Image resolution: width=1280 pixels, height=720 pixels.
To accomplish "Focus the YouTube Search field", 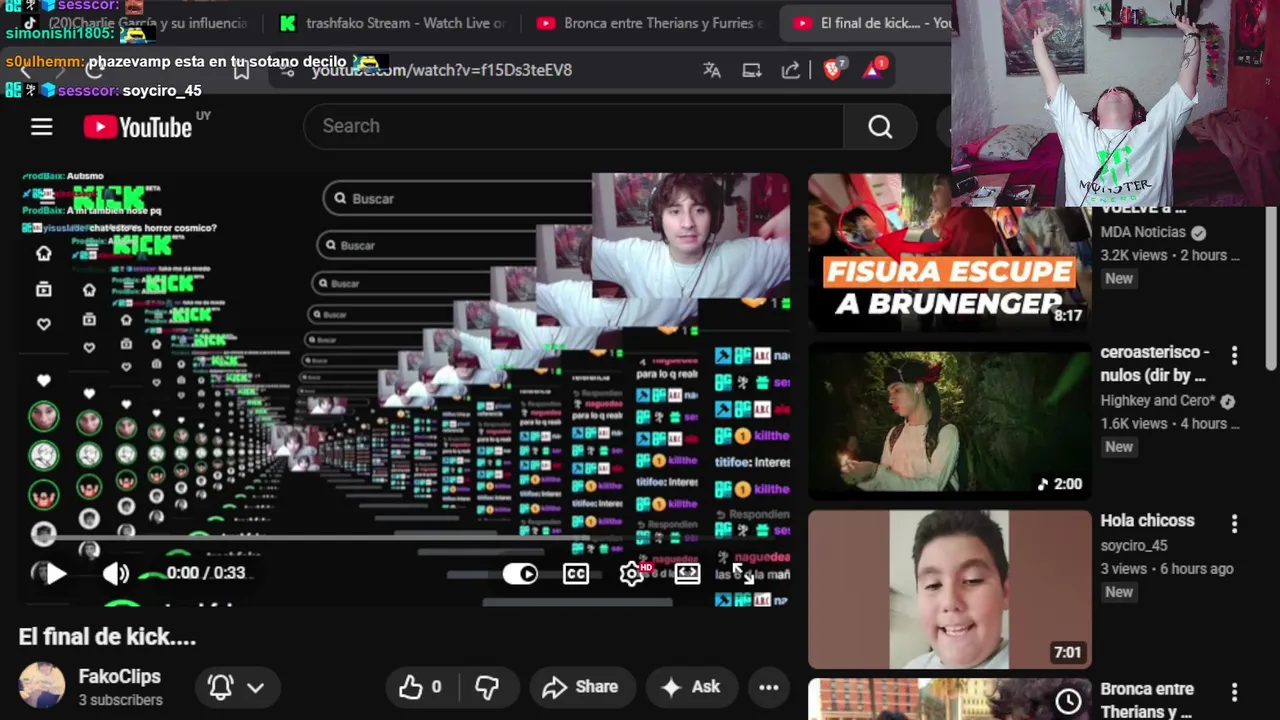I will (x=573, y=126).
